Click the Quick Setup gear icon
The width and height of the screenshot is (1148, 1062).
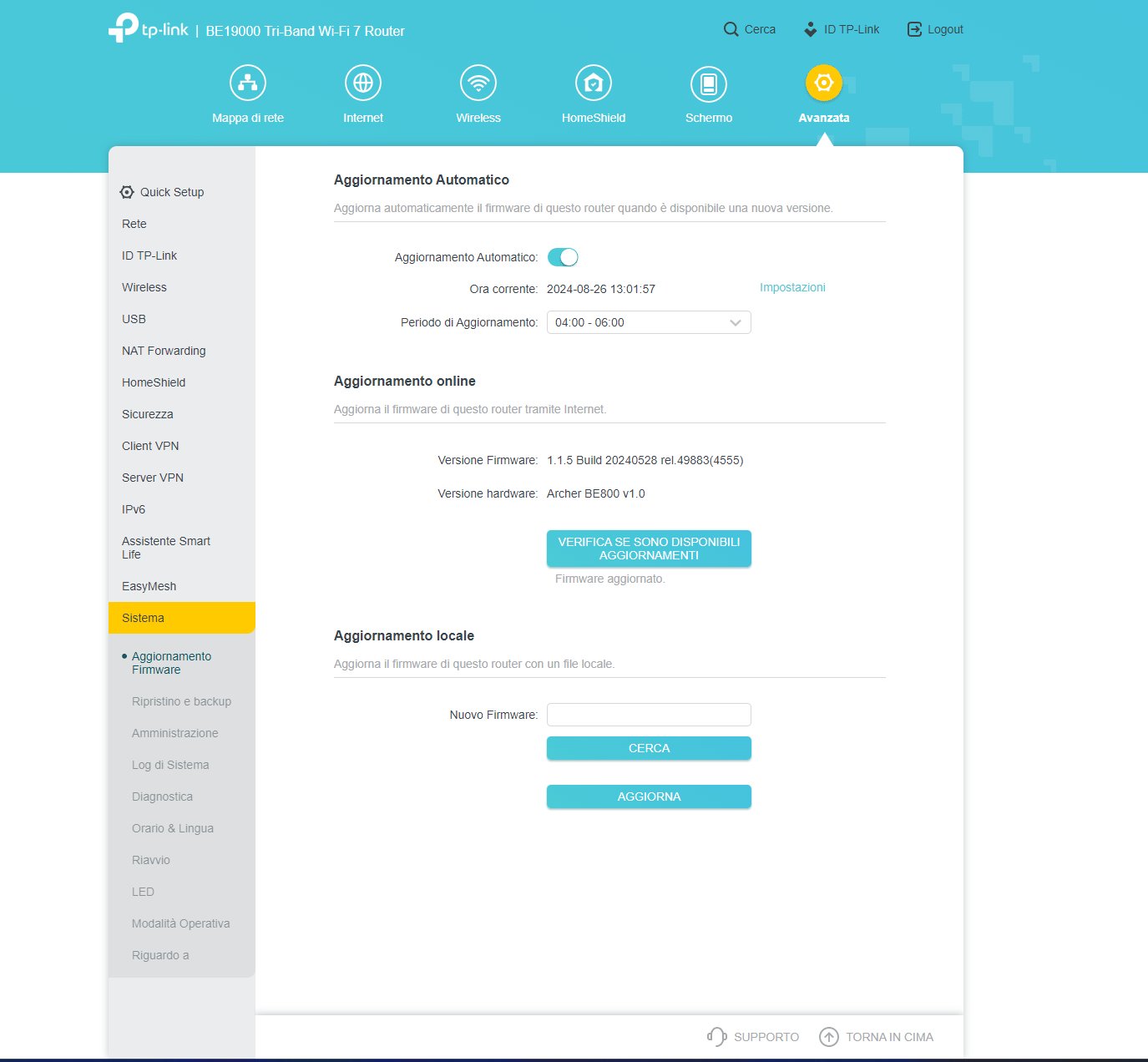127,192
